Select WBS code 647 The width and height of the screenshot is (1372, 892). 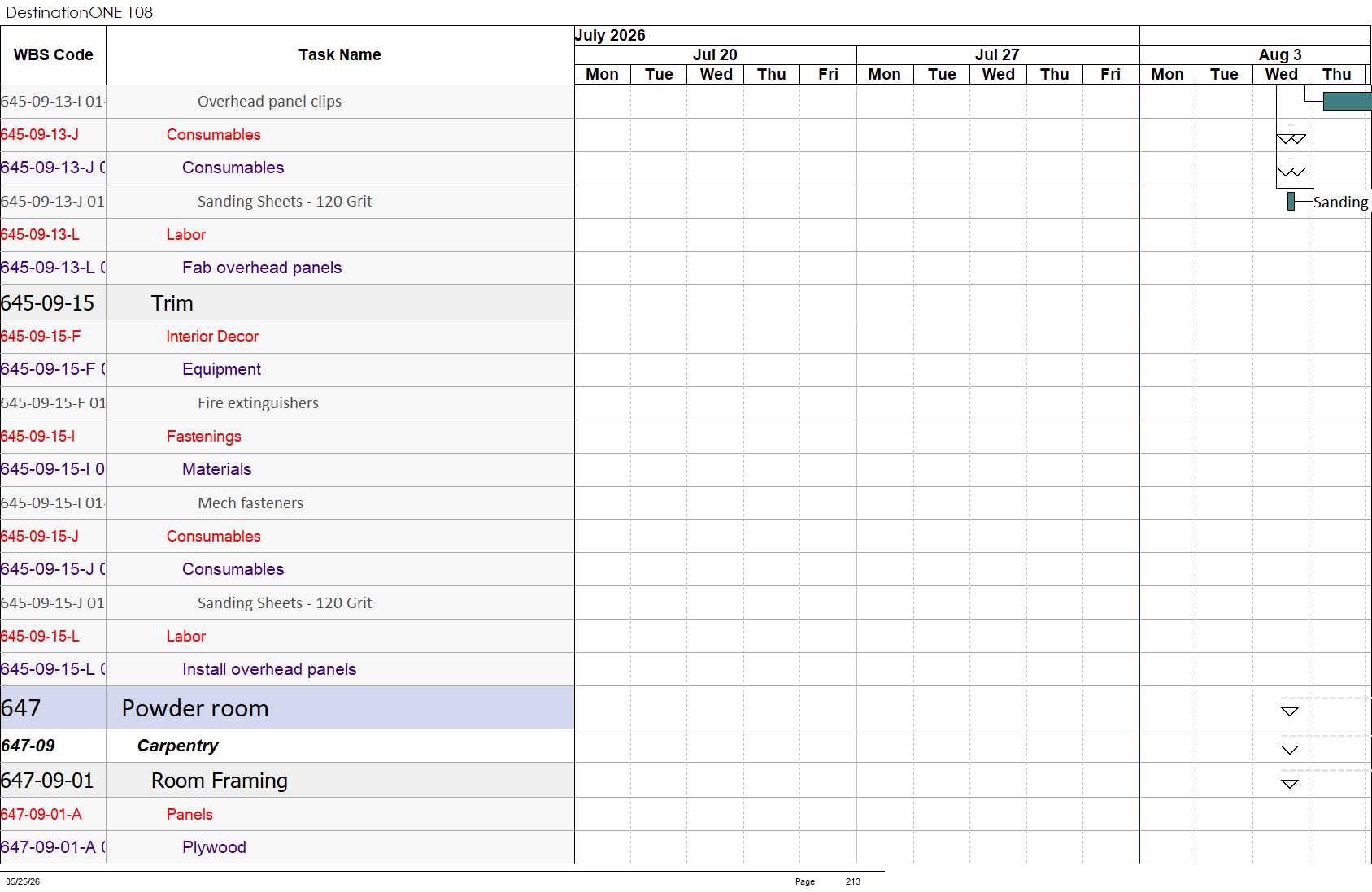[x=53, y=707]
